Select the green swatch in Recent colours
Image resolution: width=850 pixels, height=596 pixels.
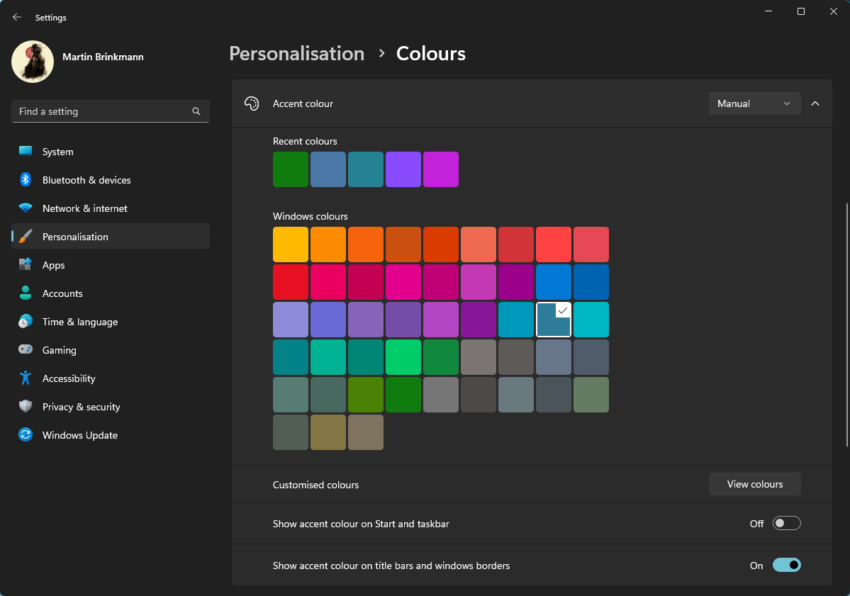(x=290, y=169)
